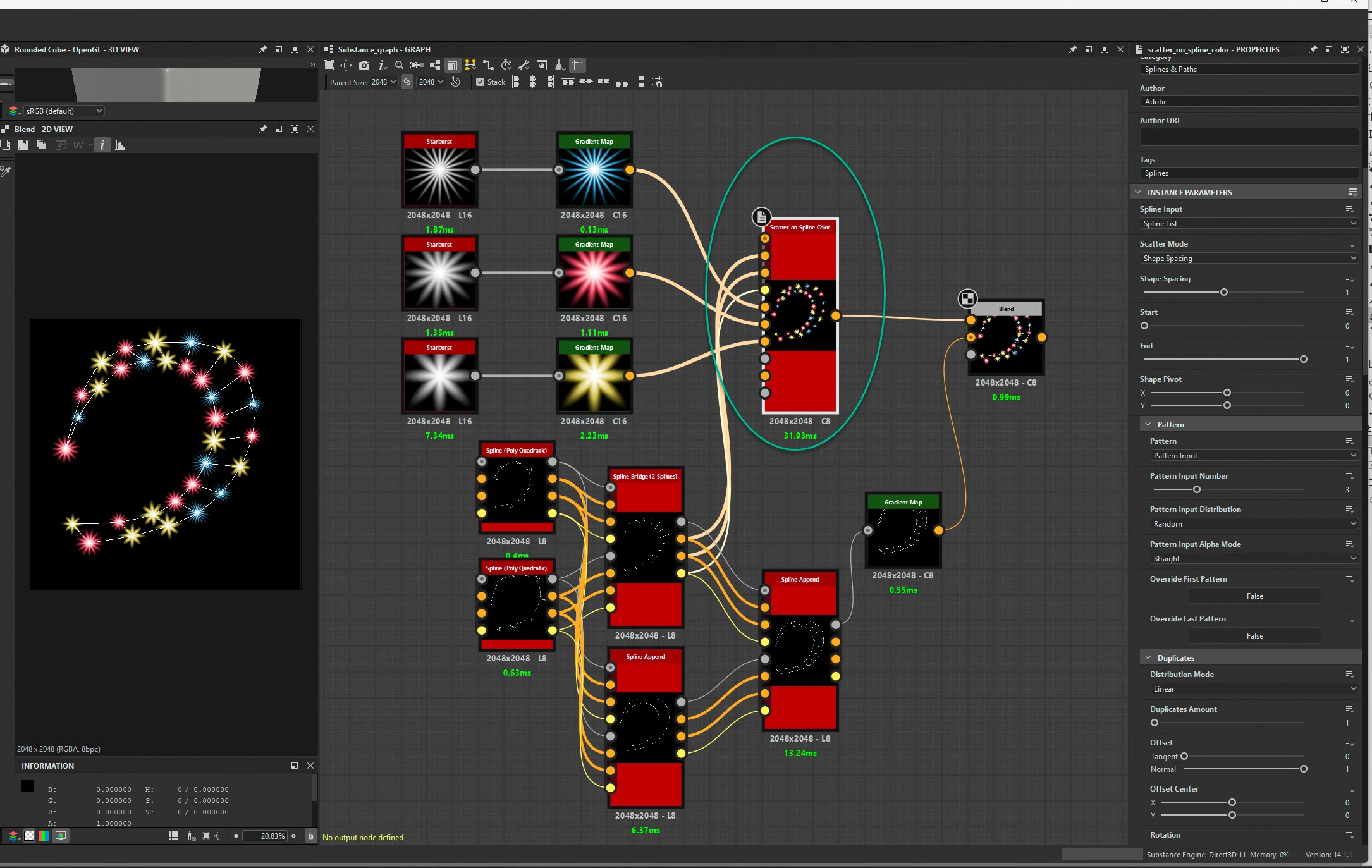Click the broom clean-up graph icon
Image resolution: width=1372 pixels, height=868 pixels.
coord(559,65)
